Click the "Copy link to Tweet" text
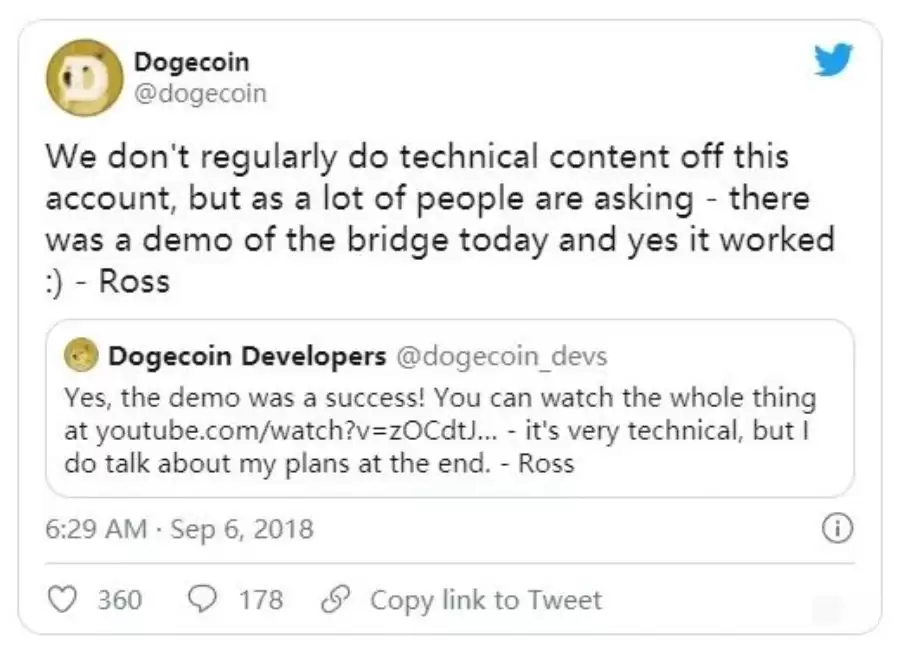Image resolution: width=900 pixels, height=649 pixels. point(486,600)
